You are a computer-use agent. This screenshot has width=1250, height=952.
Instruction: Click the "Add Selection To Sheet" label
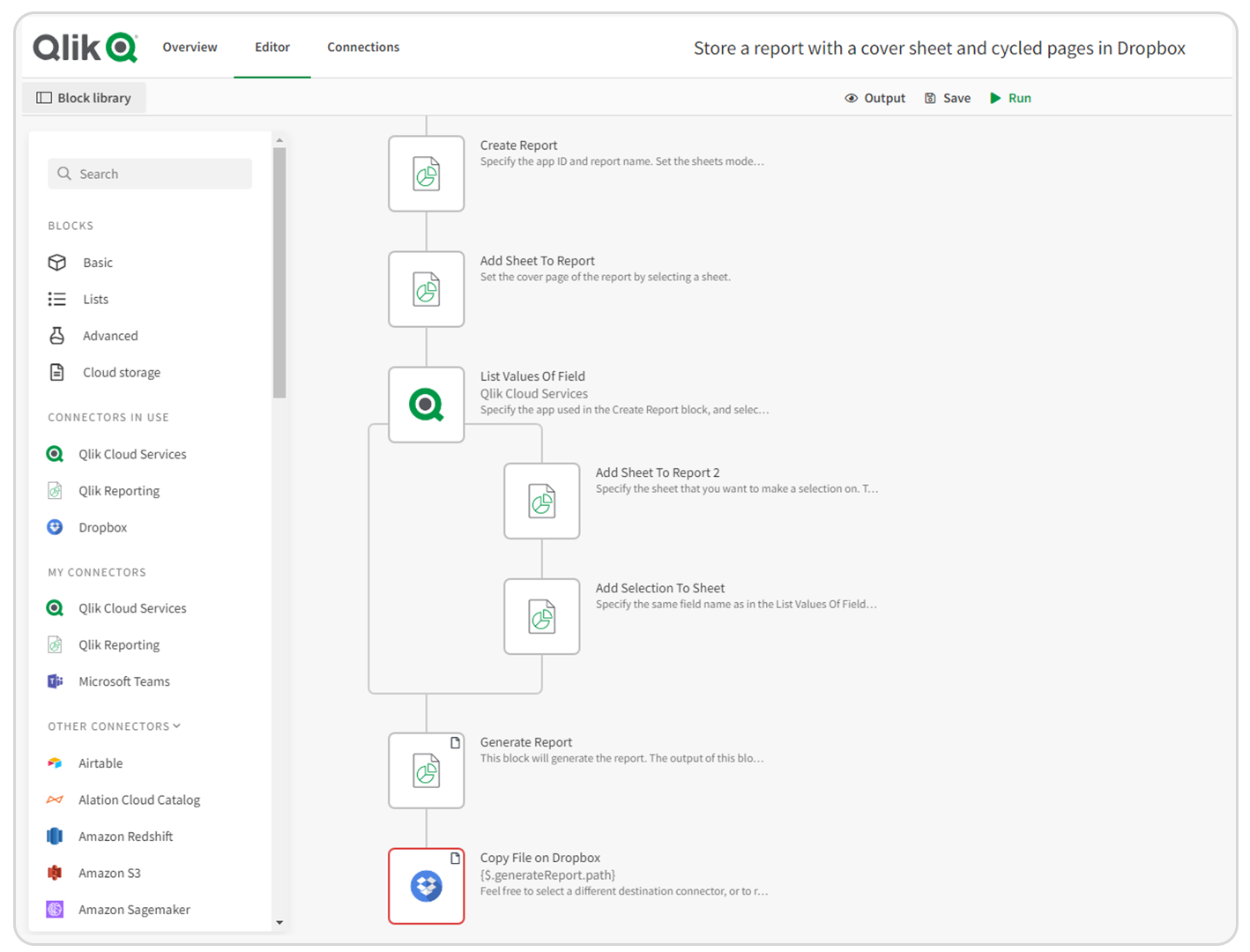[660, 588]
